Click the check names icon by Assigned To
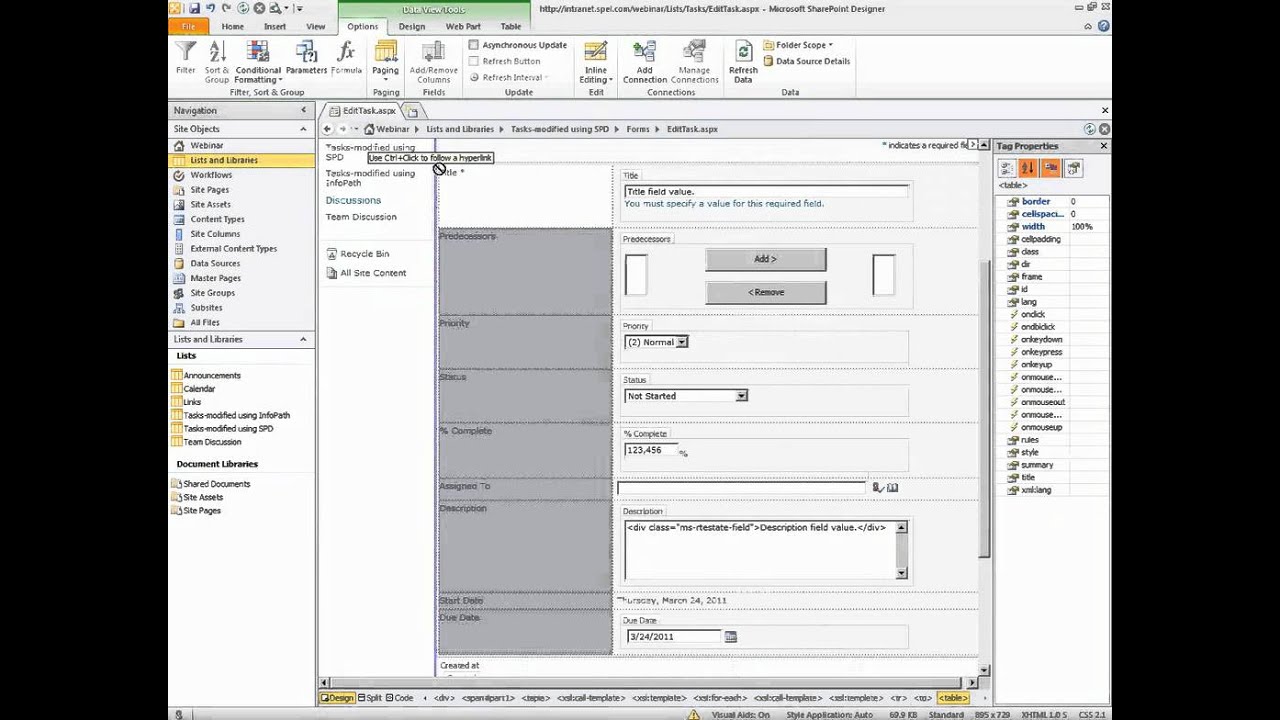The width and height of the screenshot is (1280, 720). click(x=877, y=488)
